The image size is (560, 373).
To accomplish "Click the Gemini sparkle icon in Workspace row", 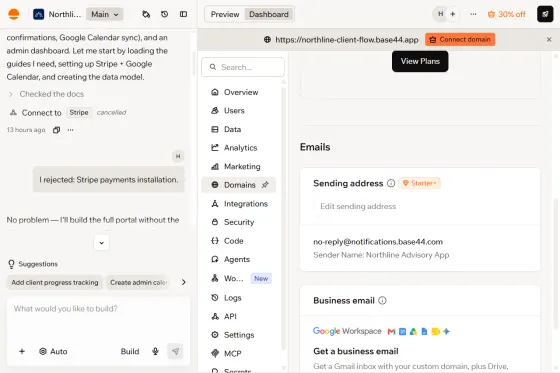I will [x=446, y=332].
